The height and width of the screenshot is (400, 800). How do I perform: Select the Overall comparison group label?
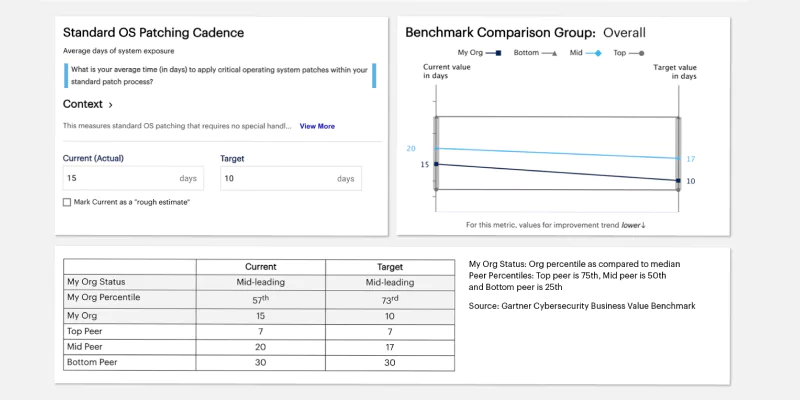click(624, 32)
